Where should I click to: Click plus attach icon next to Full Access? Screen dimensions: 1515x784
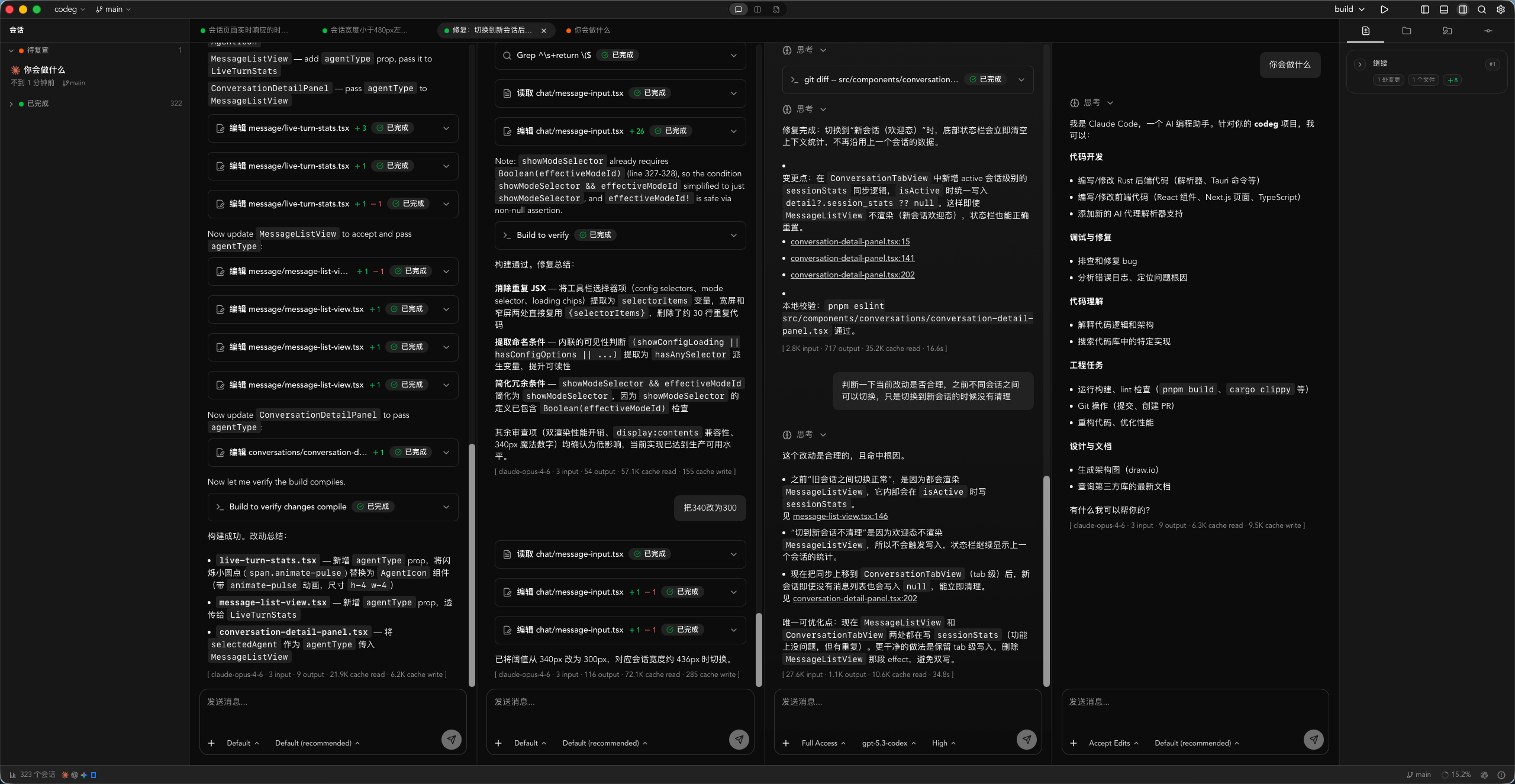point(786,743)
